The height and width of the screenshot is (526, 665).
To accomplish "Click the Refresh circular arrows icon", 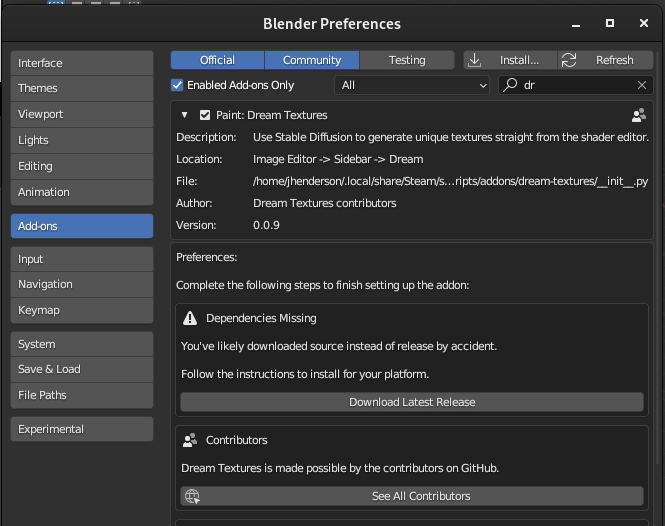I will [x=569, y=60].
